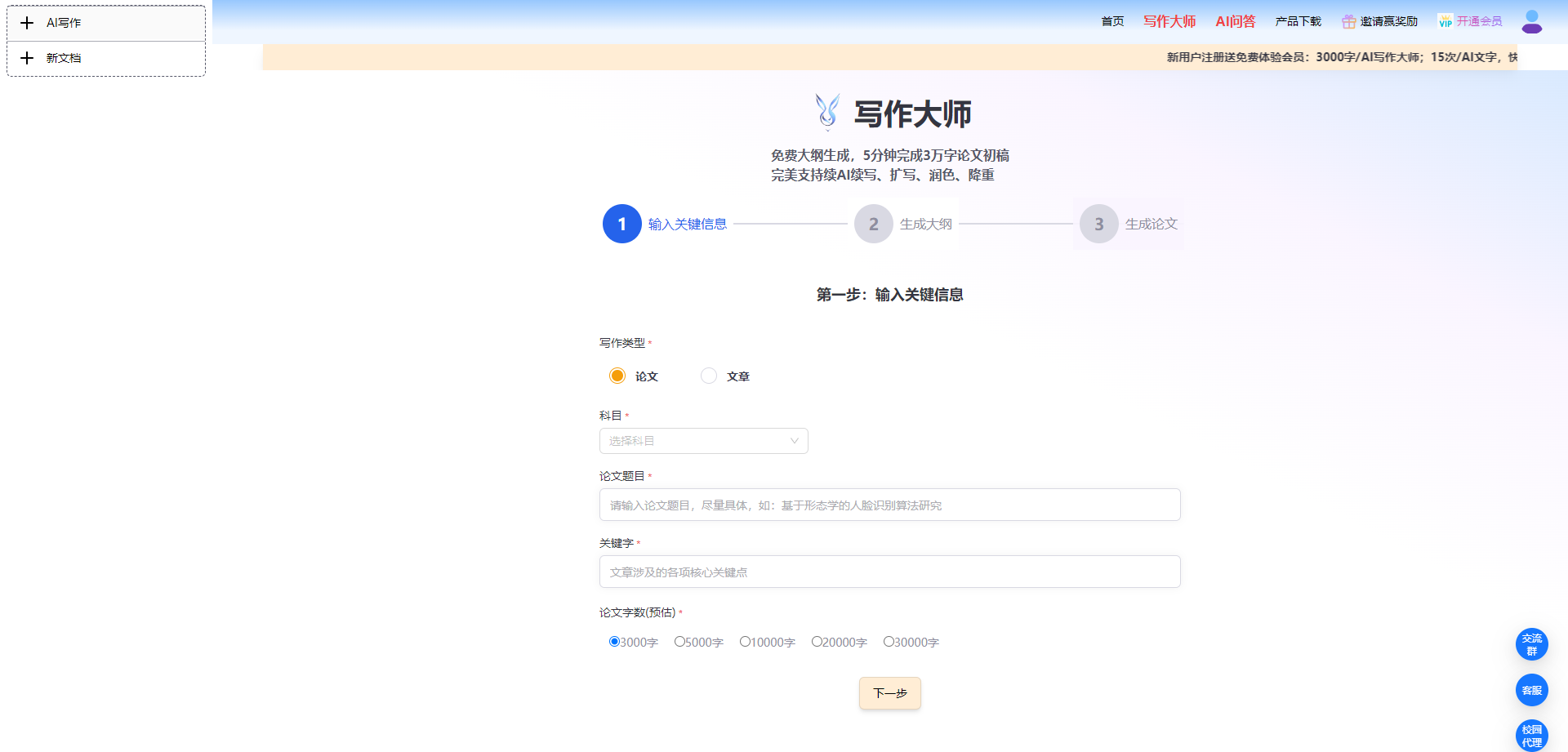
Task: Click the 写作大师 rabbit logo
Action: [x=827, y=112]
